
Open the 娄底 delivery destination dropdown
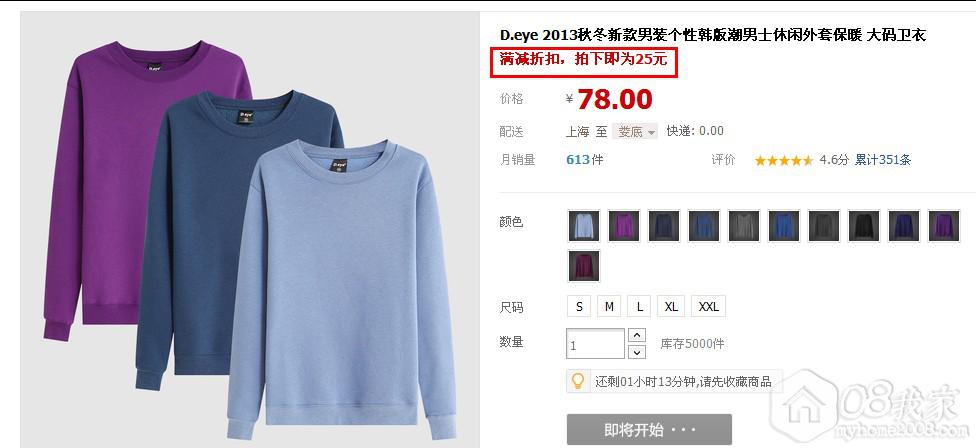[635, 131]
